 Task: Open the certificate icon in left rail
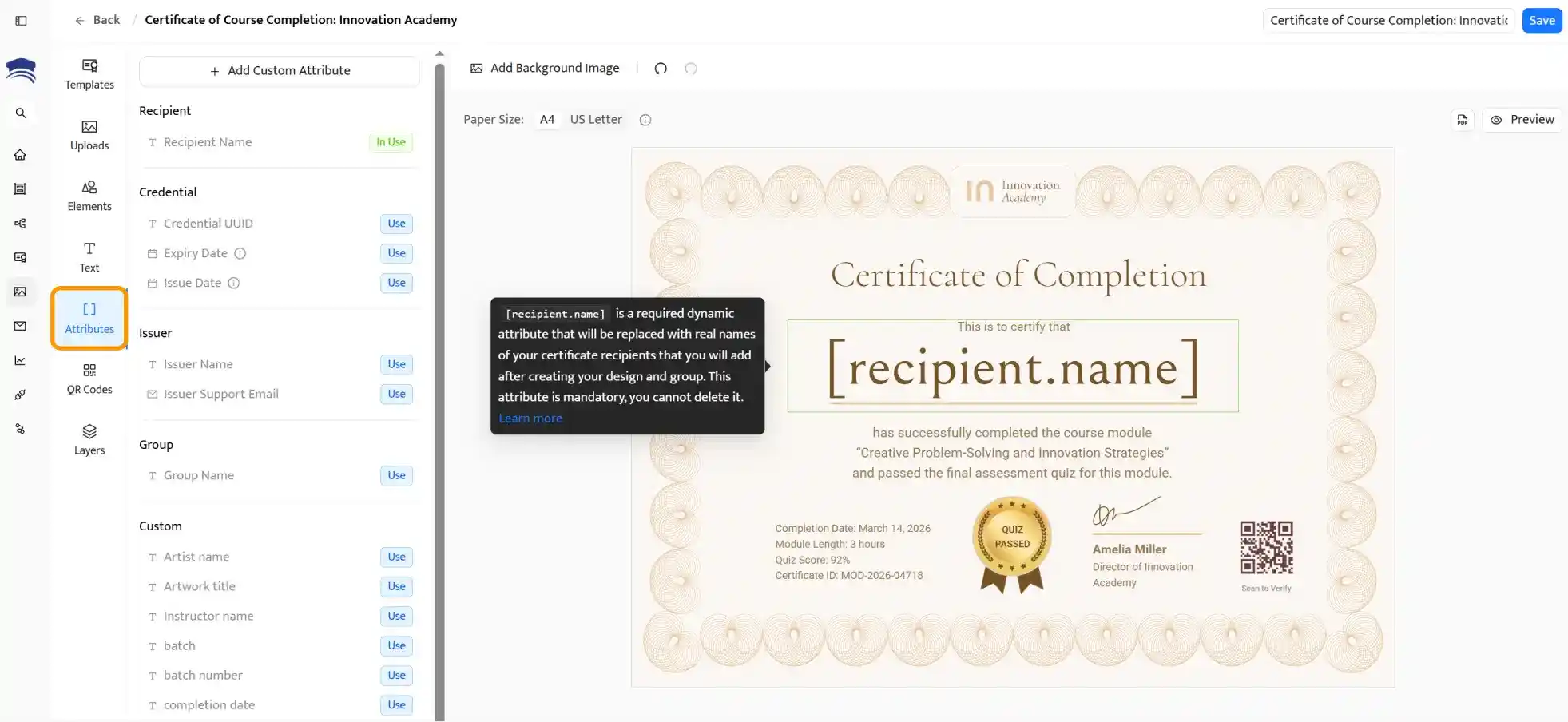click(21, 257)
